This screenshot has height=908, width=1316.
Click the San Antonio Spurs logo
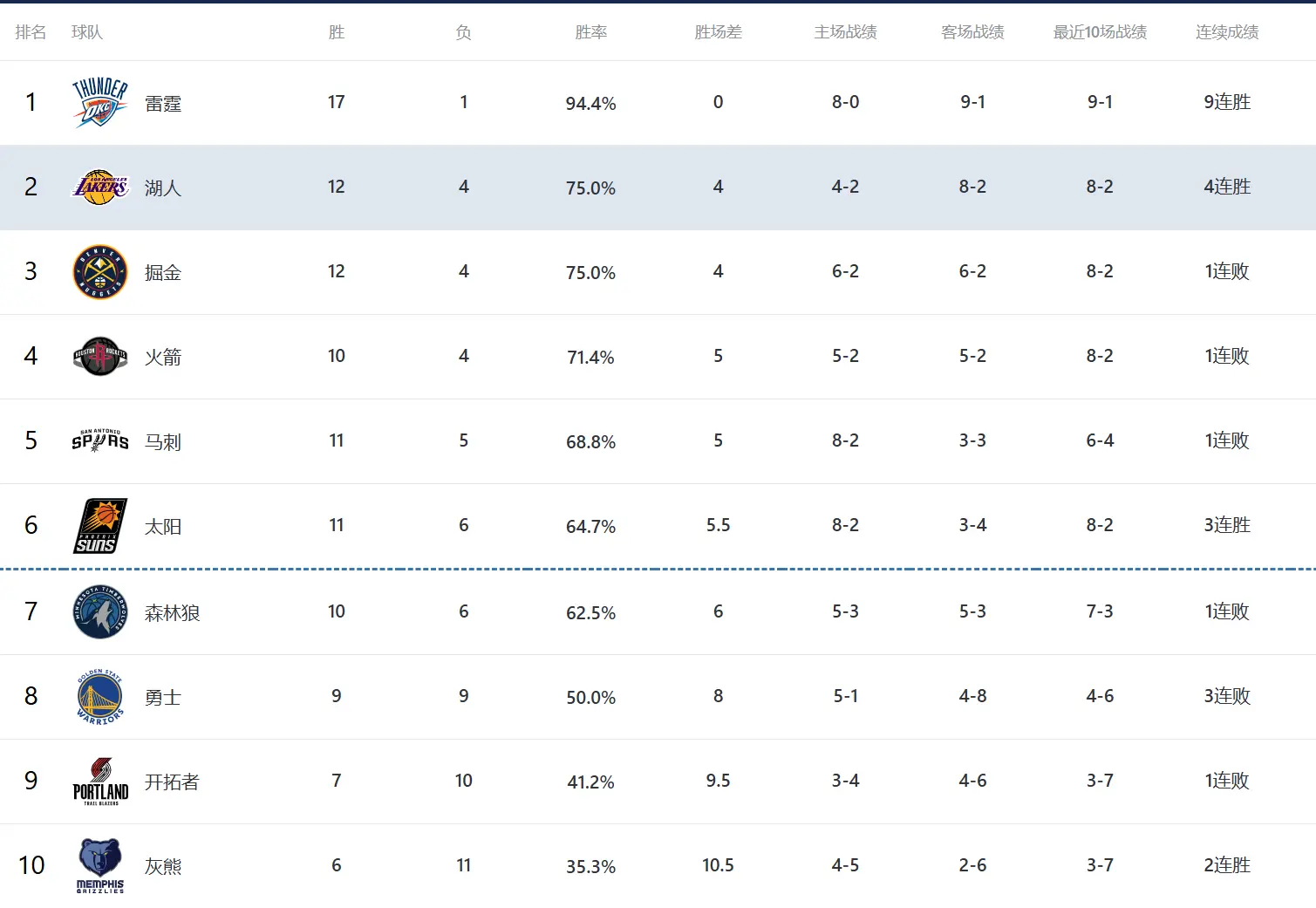[x=100, y=441]
